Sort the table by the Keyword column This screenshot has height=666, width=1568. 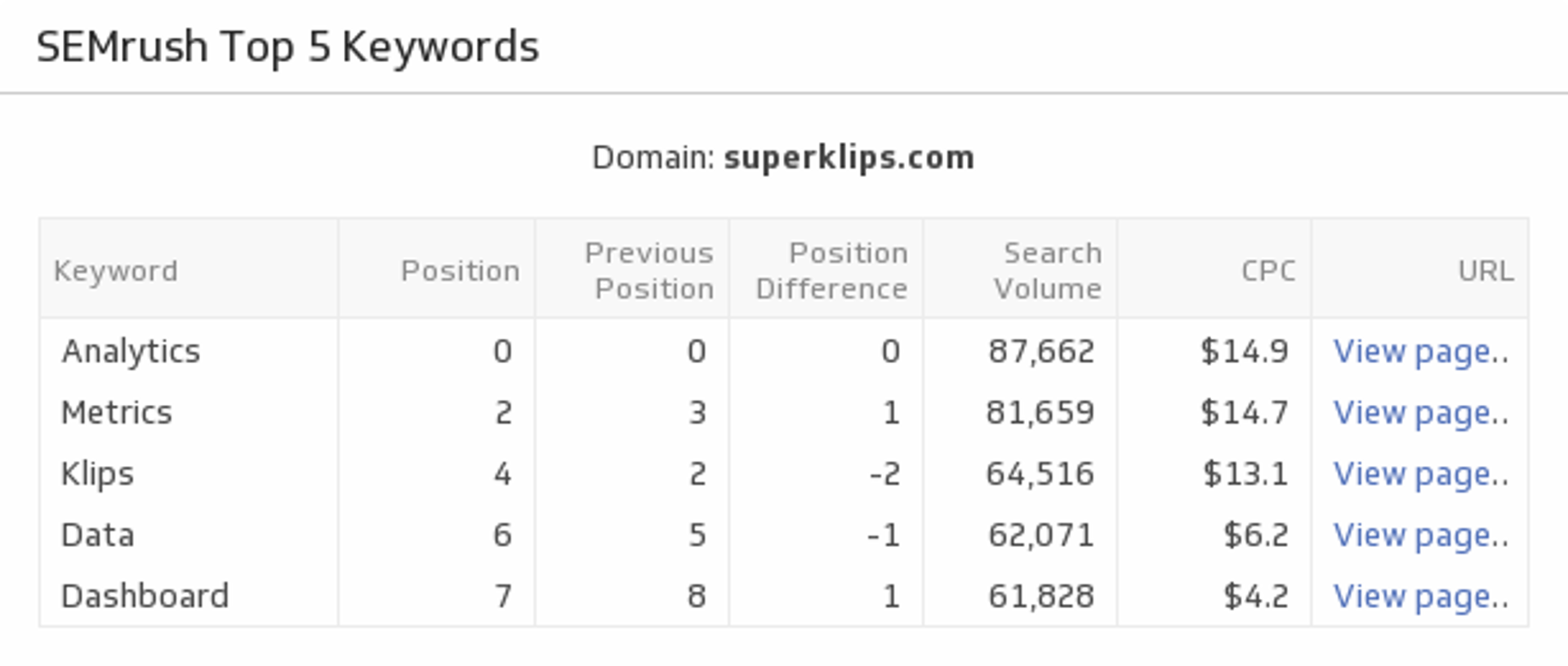click(x=116, y=270)
